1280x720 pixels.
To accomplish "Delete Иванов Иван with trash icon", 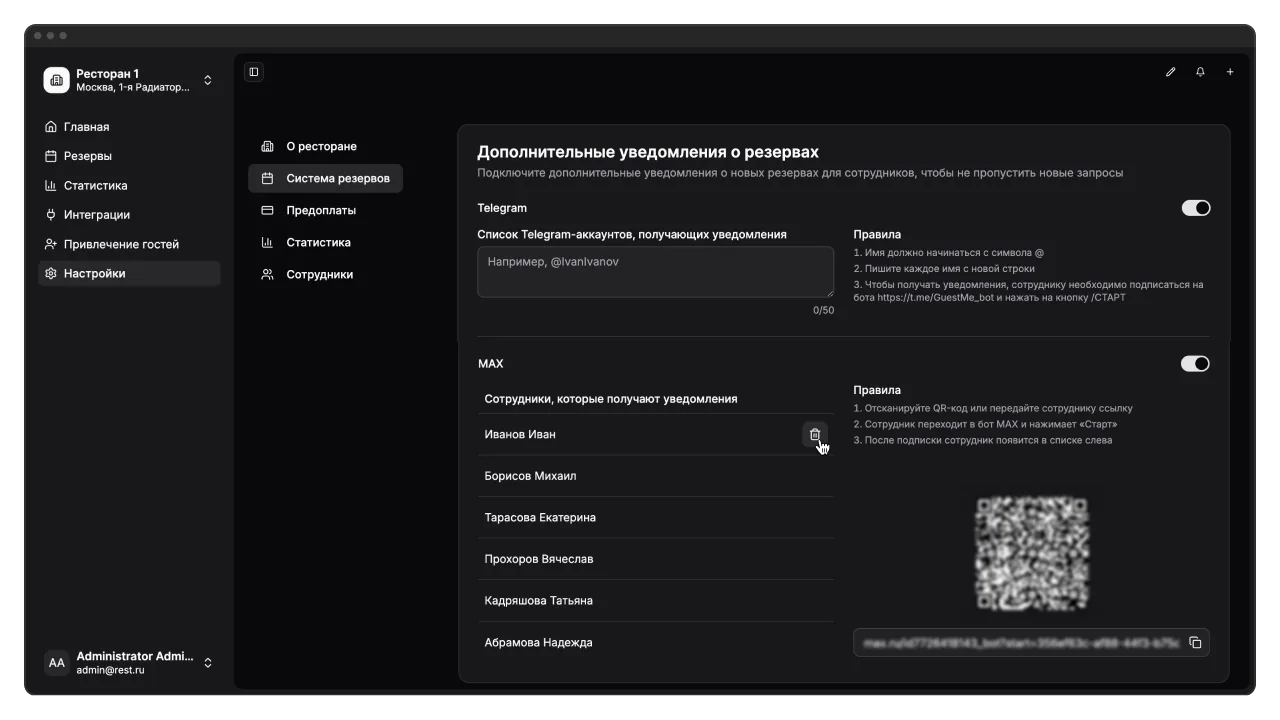I will coord(814,434).
